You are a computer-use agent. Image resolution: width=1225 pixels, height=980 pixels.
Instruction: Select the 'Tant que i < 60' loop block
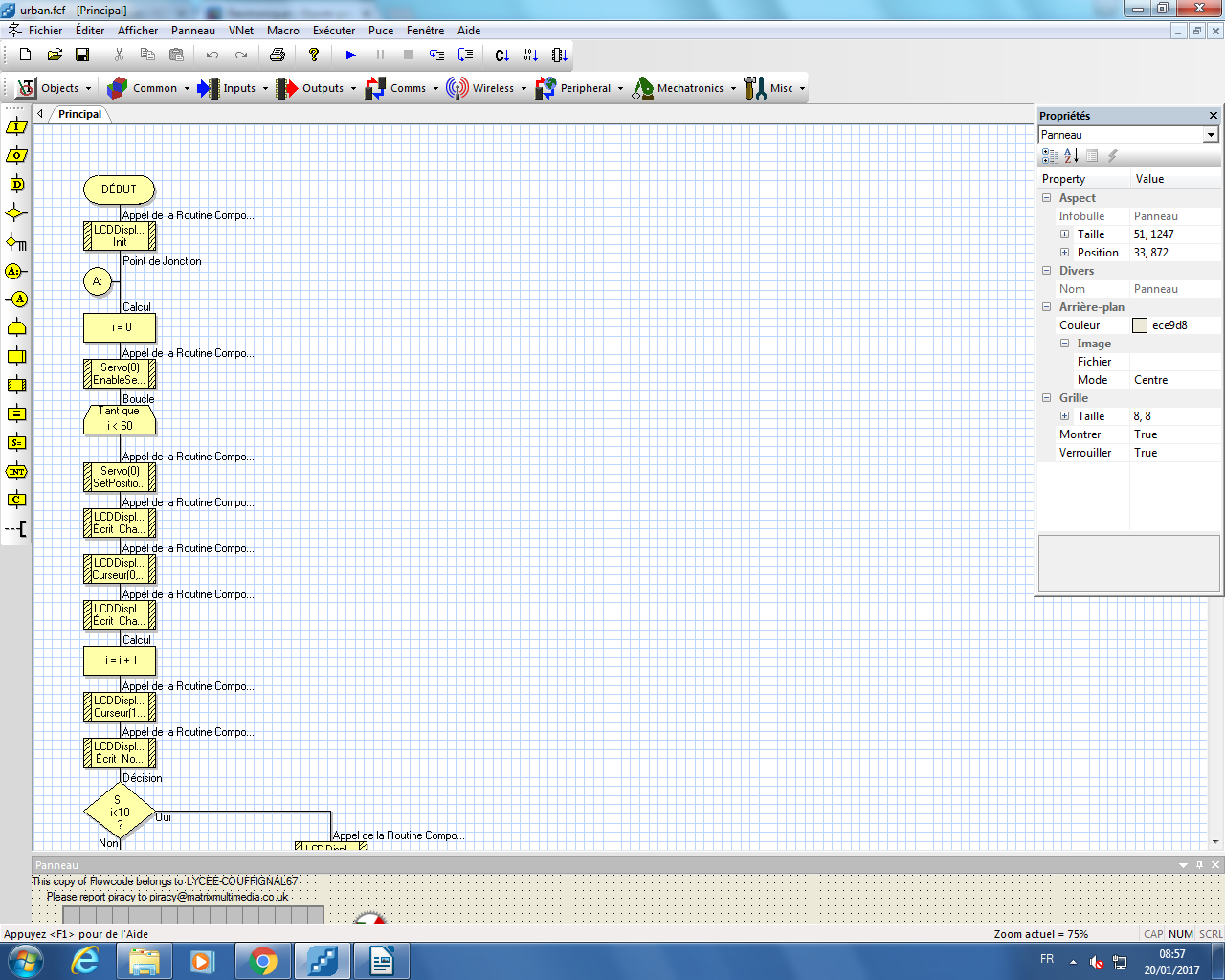click(x=120, y=419)
